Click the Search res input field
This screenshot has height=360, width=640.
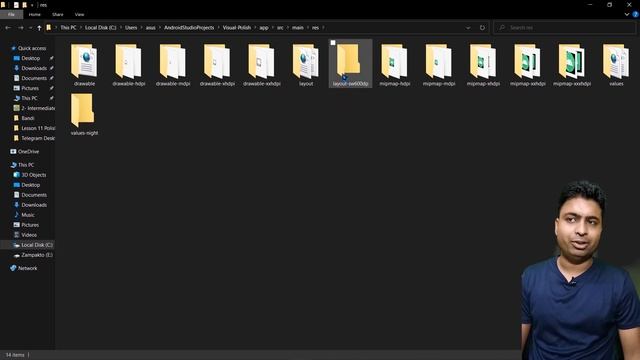tap(564, 28)
